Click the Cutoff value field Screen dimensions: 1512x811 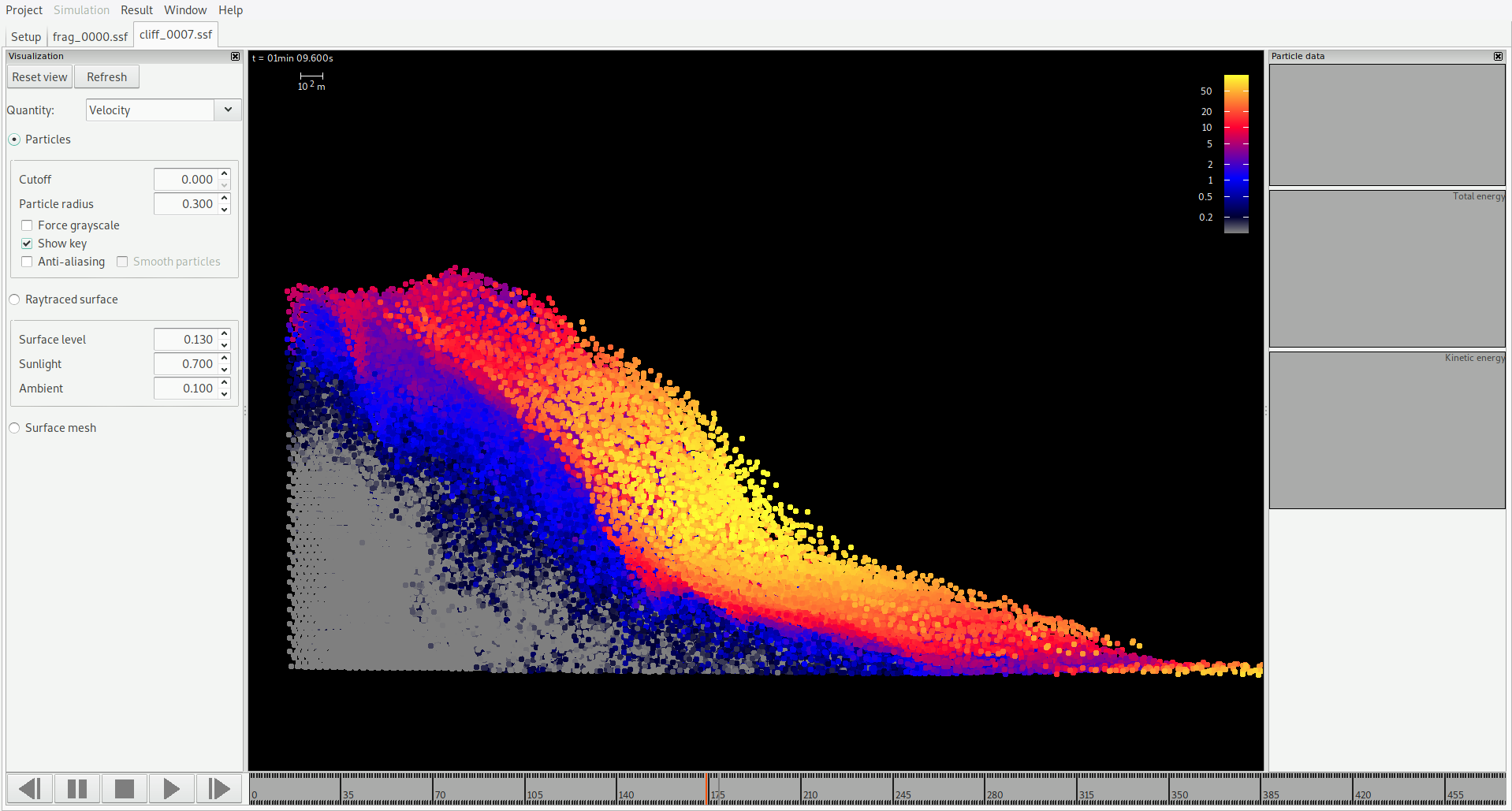[186, 180]
